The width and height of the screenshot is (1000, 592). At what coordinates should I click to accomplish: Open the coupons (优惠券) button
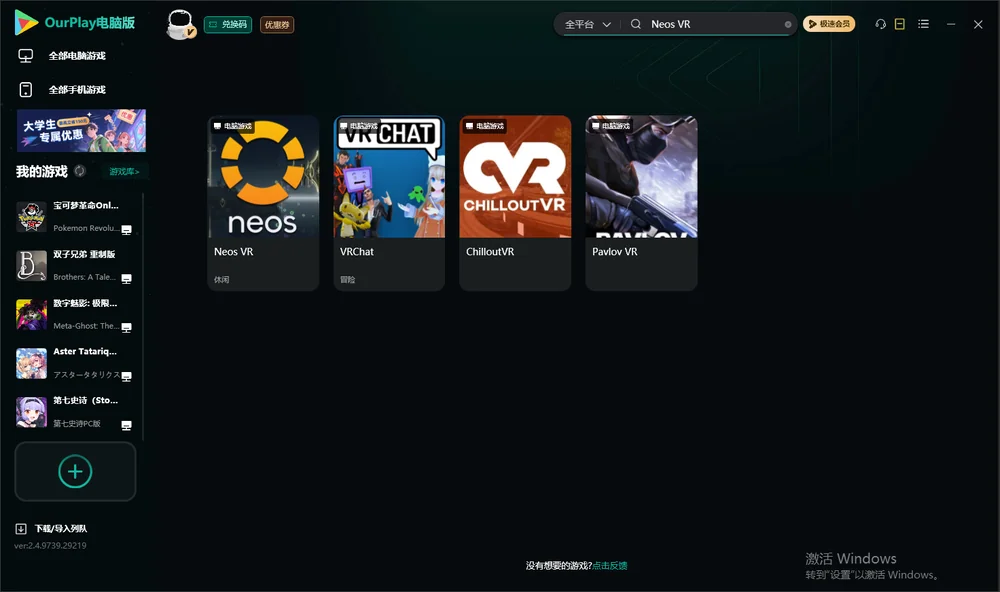277,25
